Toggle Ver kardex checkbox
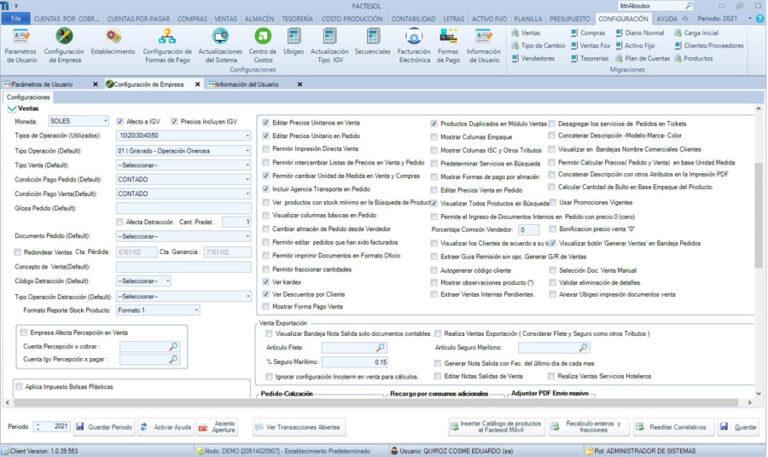 266,283
